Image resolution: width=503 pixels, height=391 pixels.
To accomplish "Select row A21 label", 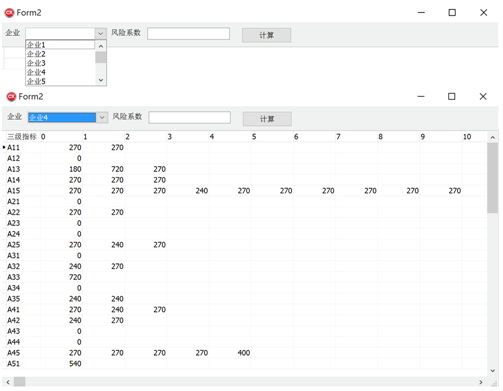I will point(13,202).
